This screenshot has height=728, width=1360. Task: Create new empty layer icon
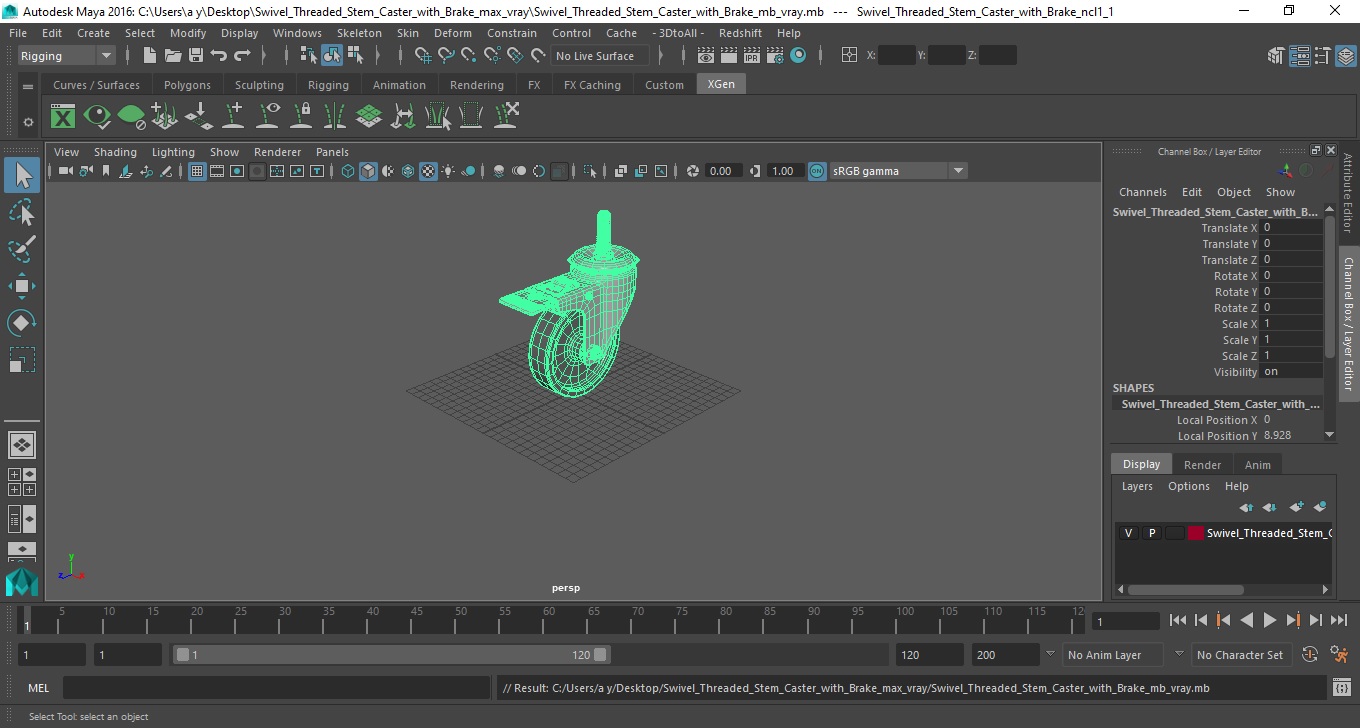(1296, 507)
